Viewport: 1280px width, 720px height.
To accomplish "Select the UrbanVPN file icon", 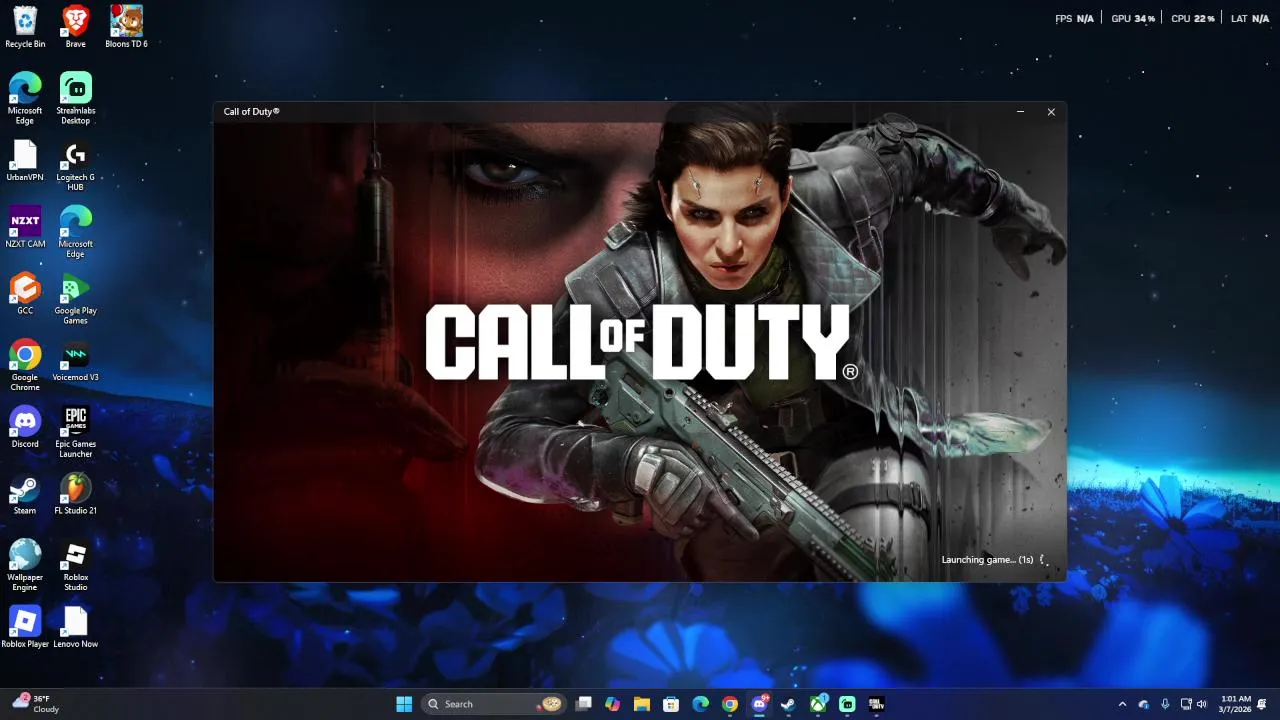I will click(x=25, y=160).
